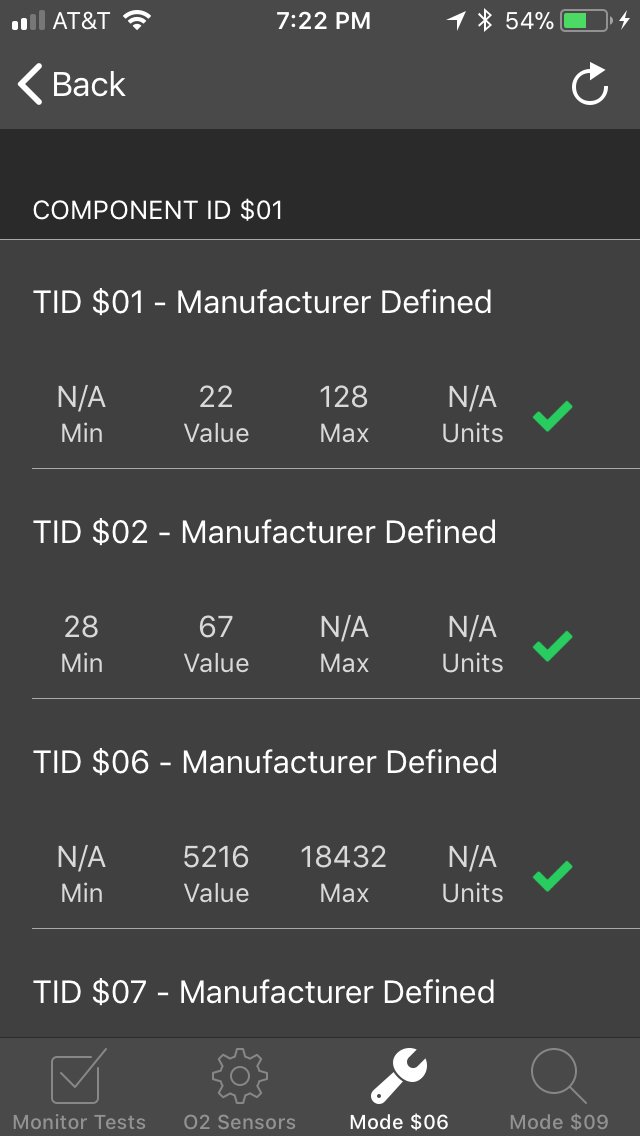Tap TID $06 max value 18432

(x=344, y=857)
